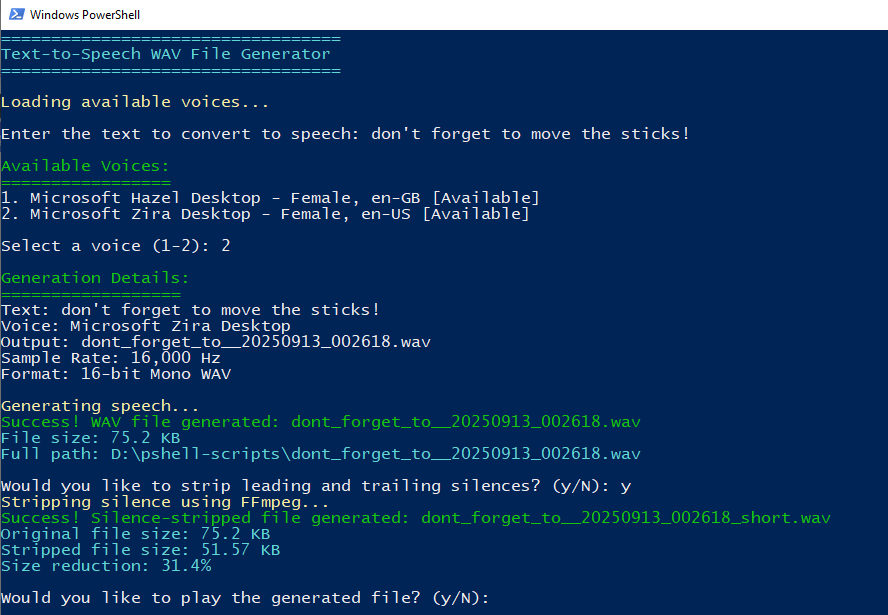888x615 pixels.
Task: Click the Silence-stripped file generated success message
Action: pos(415,518)
